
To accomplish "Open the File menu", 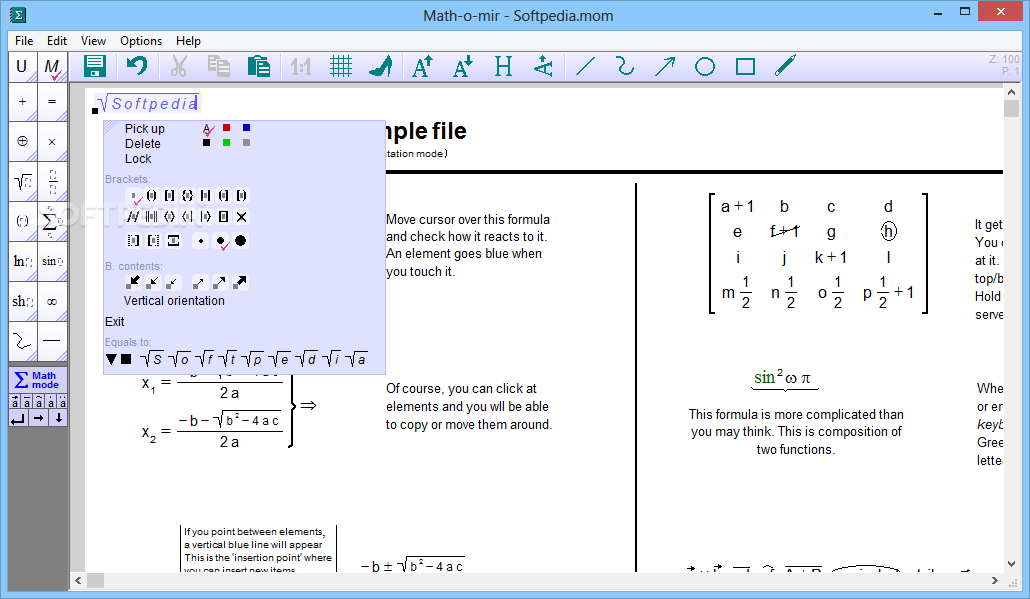I will click(24, 41).
